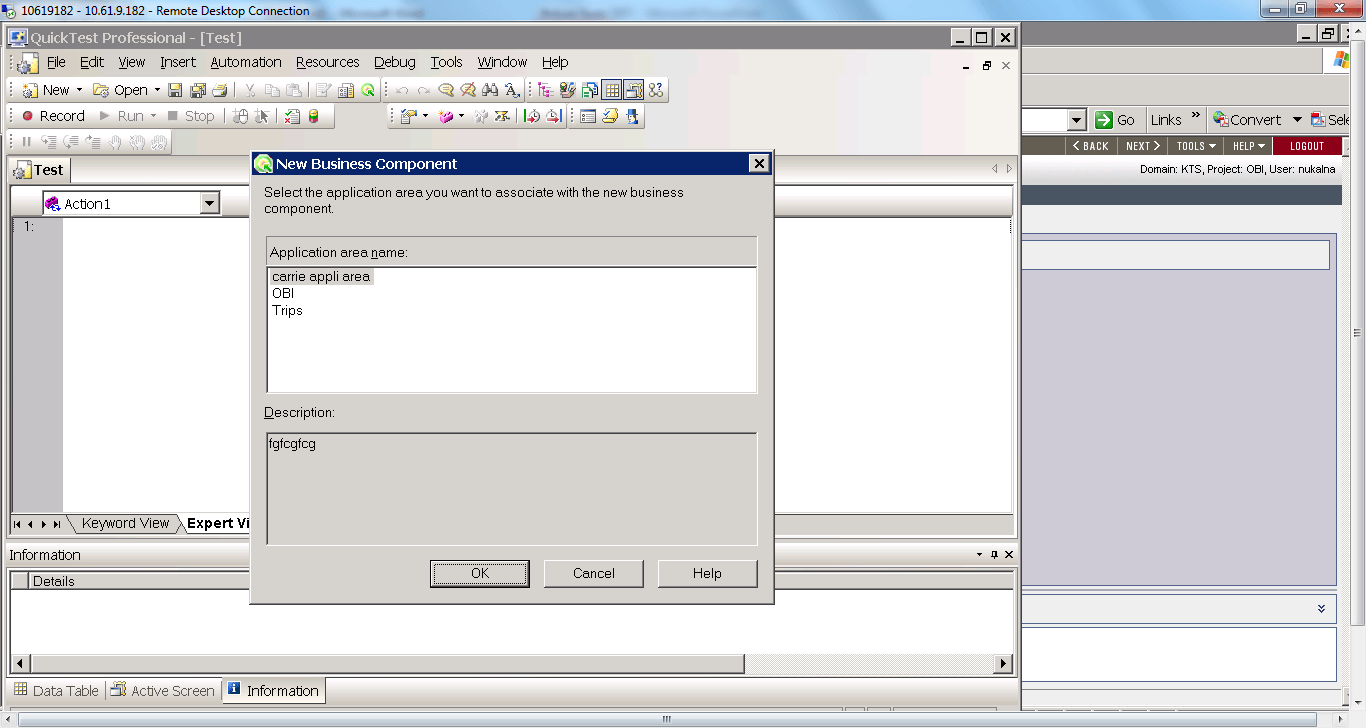The width and height of the screenshot is (1366, 728).
Task: Open the Automation menu
Action: click(x=245, y=62)
